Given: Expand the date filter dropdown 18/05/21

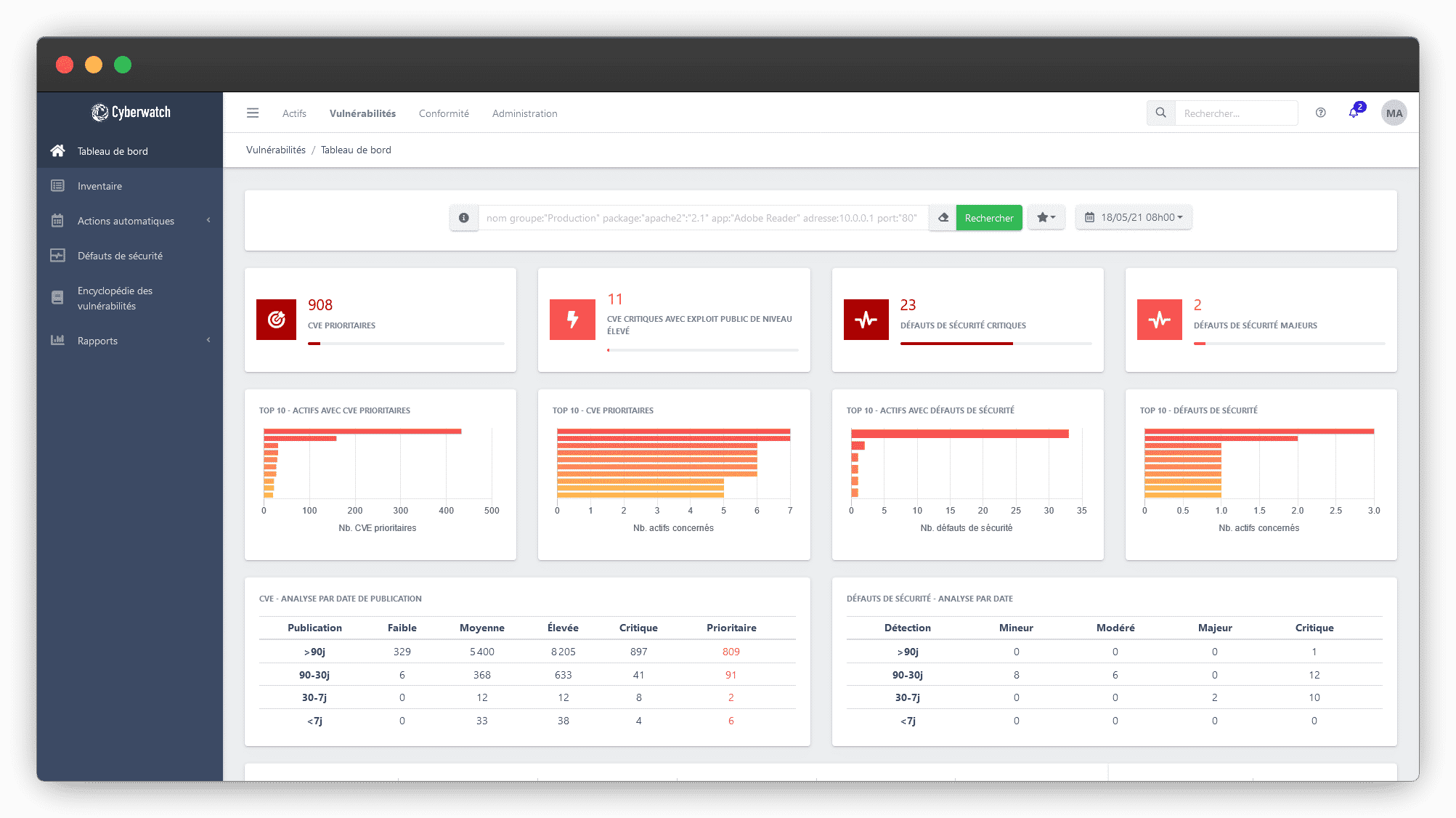Looking at the screenshot, I should coord(1134,217).
